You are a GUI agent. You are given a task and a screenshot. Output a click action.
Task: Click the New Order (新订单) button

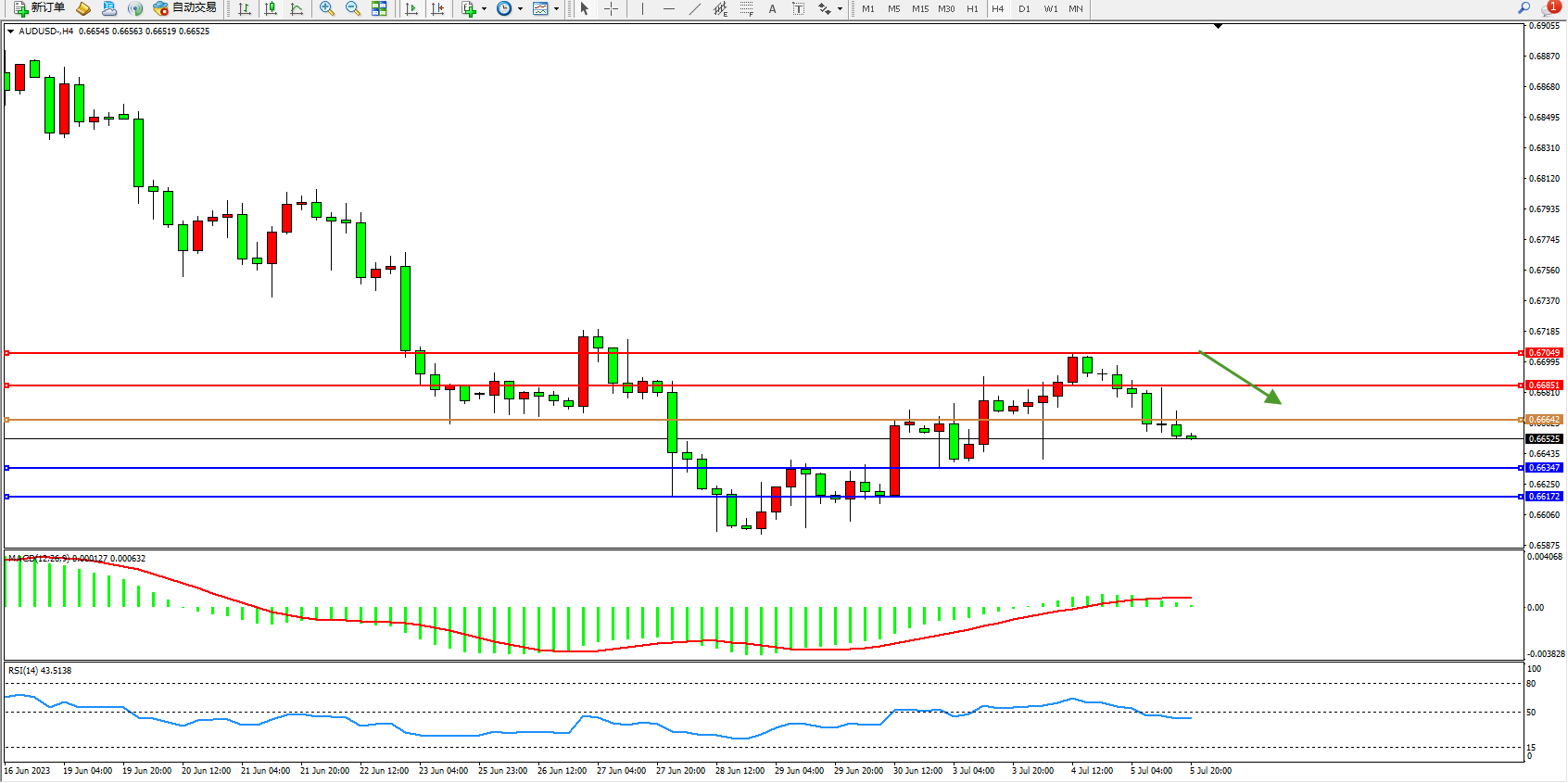(x=39, y=8)
